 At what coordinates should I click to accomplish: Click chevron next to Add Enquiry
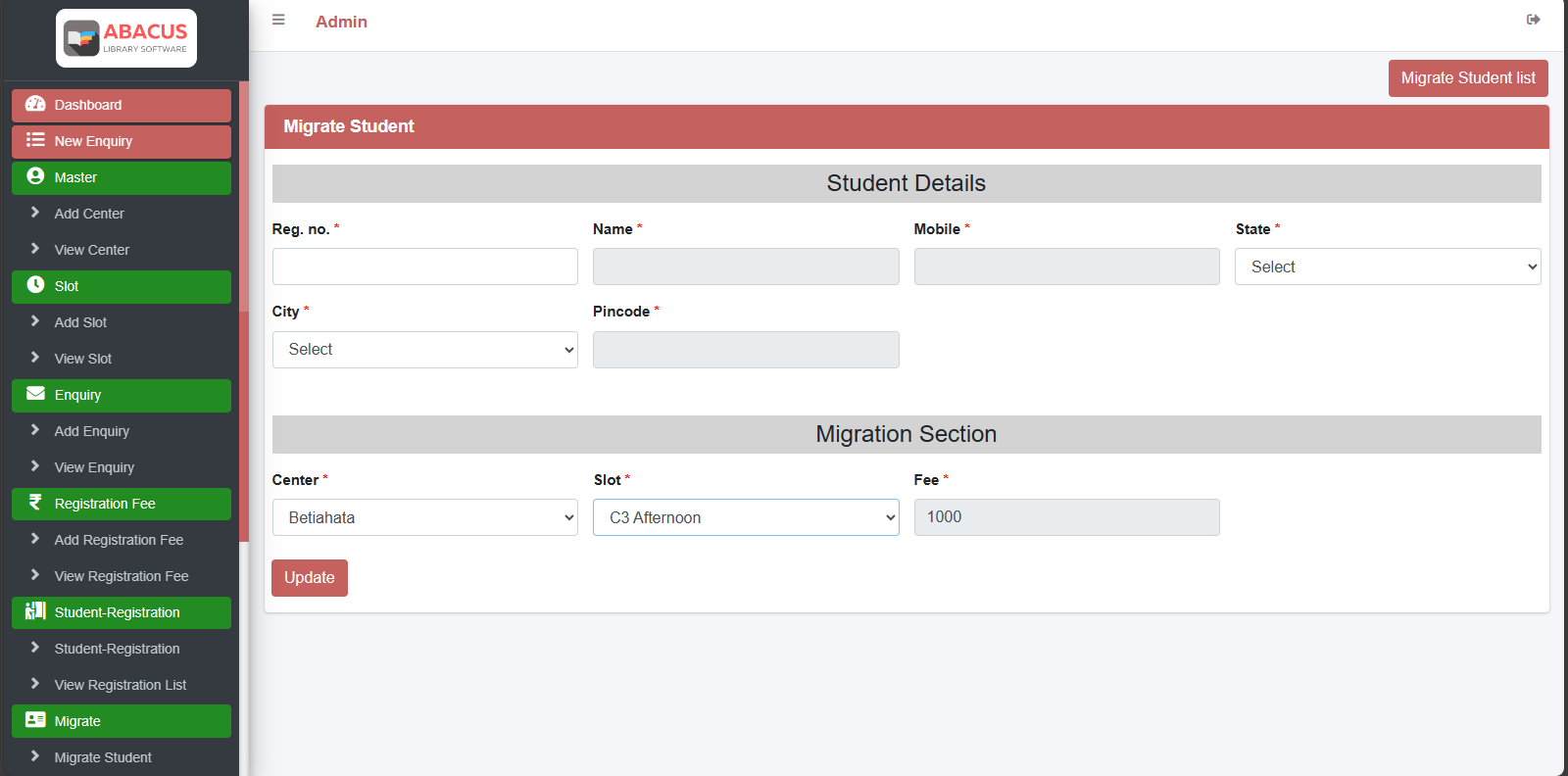[x=35, y=430]
